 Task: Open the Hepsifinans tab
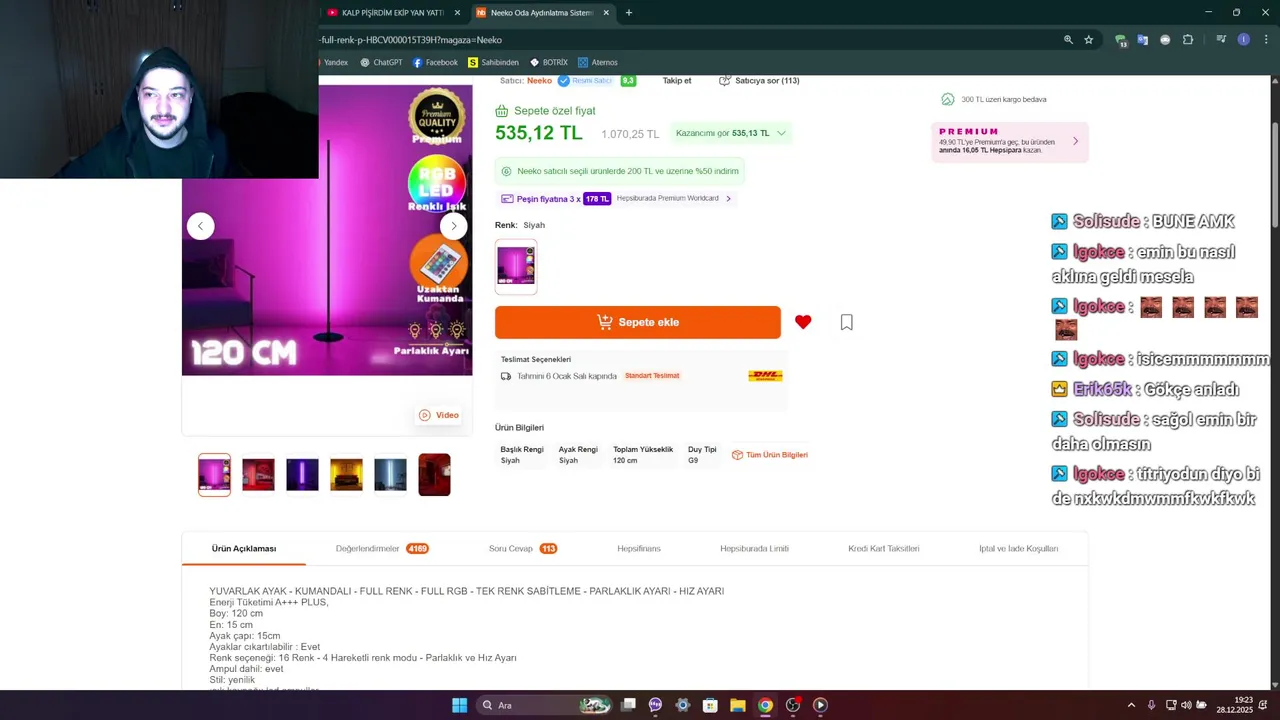[639, 549]
